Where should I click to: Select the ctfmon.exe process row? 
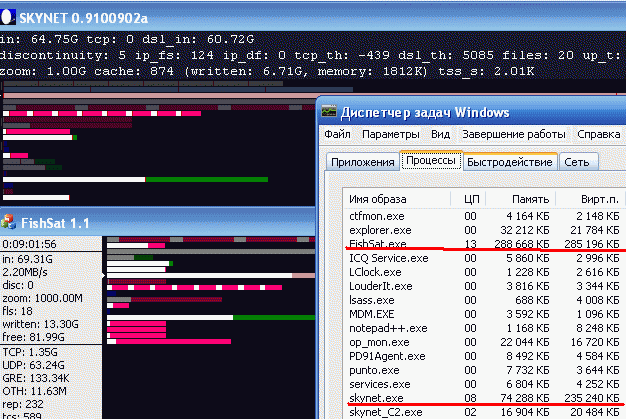click(484, 216)
